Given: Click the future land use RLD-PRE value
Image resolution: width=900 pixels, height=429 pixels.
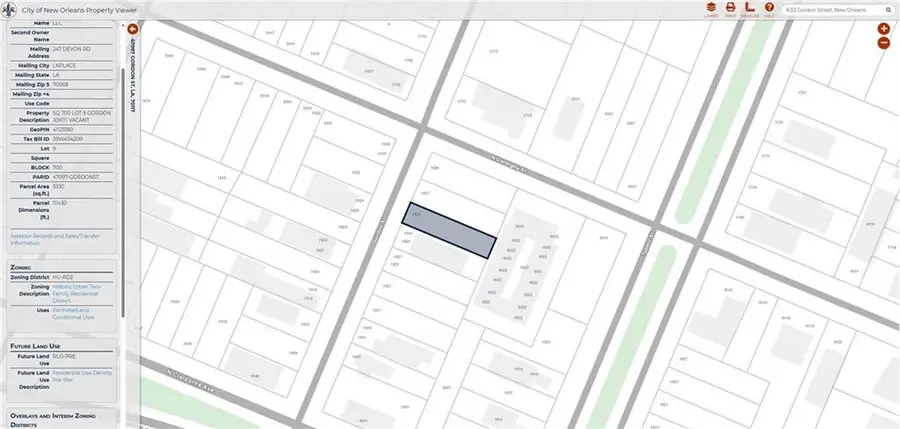Looking at the screenshot, I should tap(64, 357).
